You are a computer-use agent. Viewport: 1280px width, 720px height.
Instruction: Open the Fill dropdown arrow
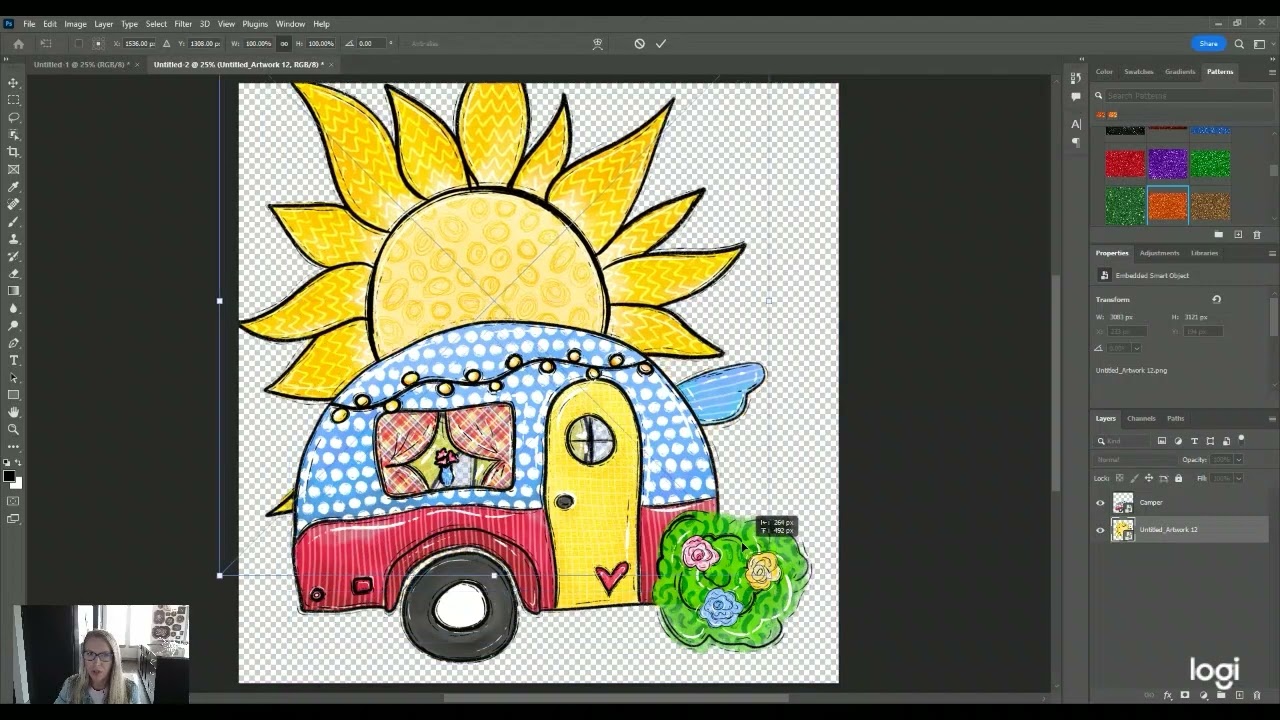tap(1238, 478)
